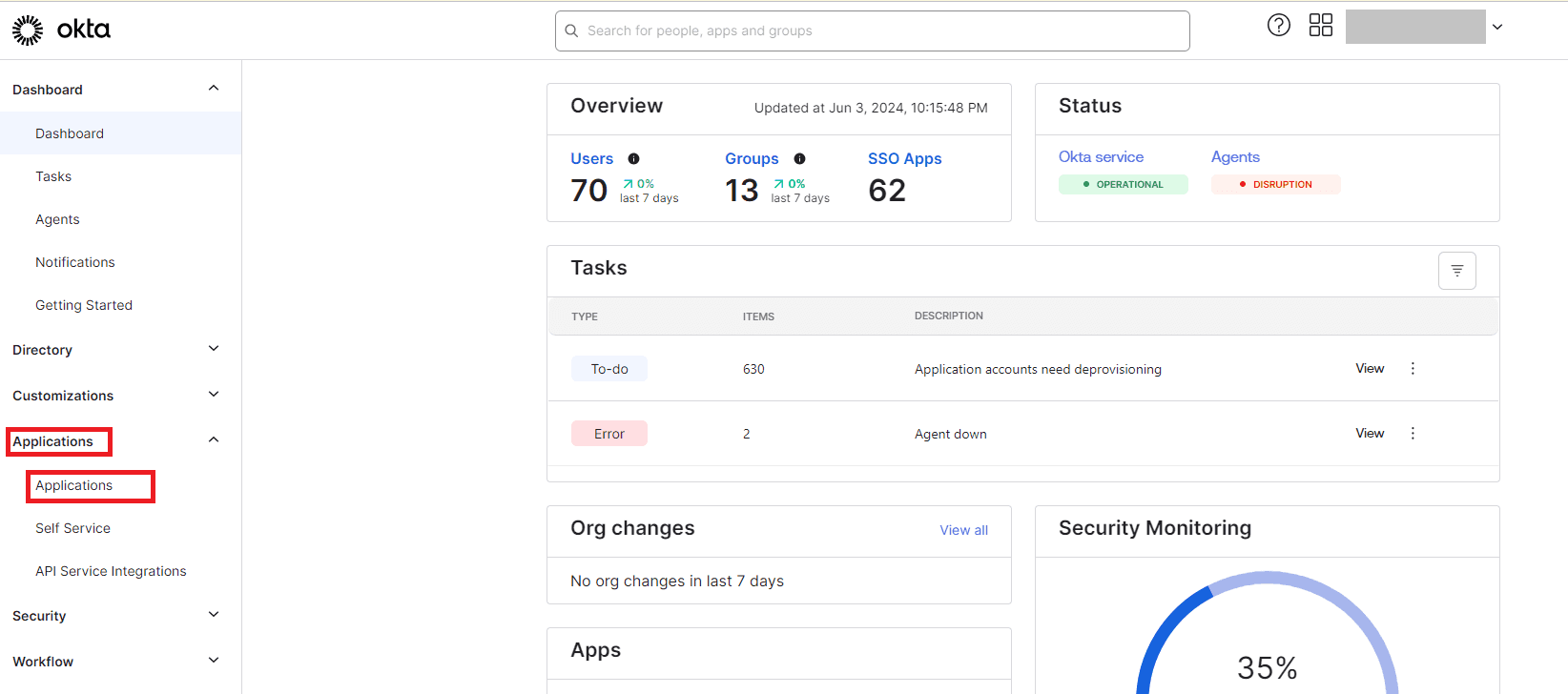Click the Tasks filter icon button
Viewport: 1568px width, 694px height.
pos(1456,271)
